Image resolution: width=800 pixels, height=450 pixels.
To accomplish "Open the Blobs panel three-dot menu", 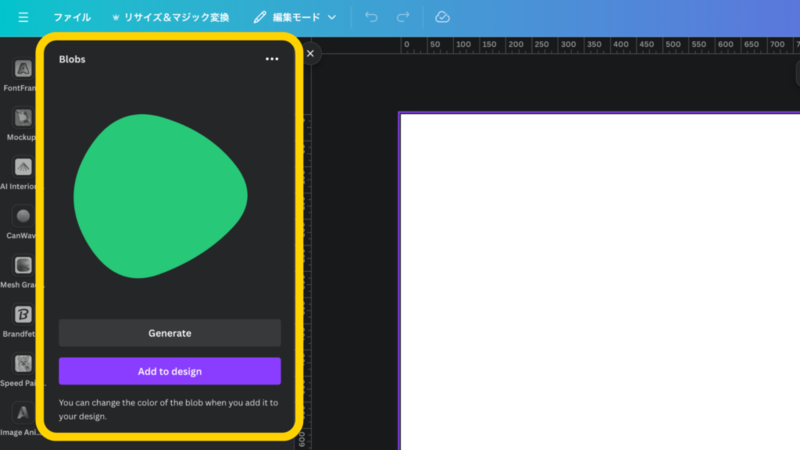I will [x=272, y=59].
